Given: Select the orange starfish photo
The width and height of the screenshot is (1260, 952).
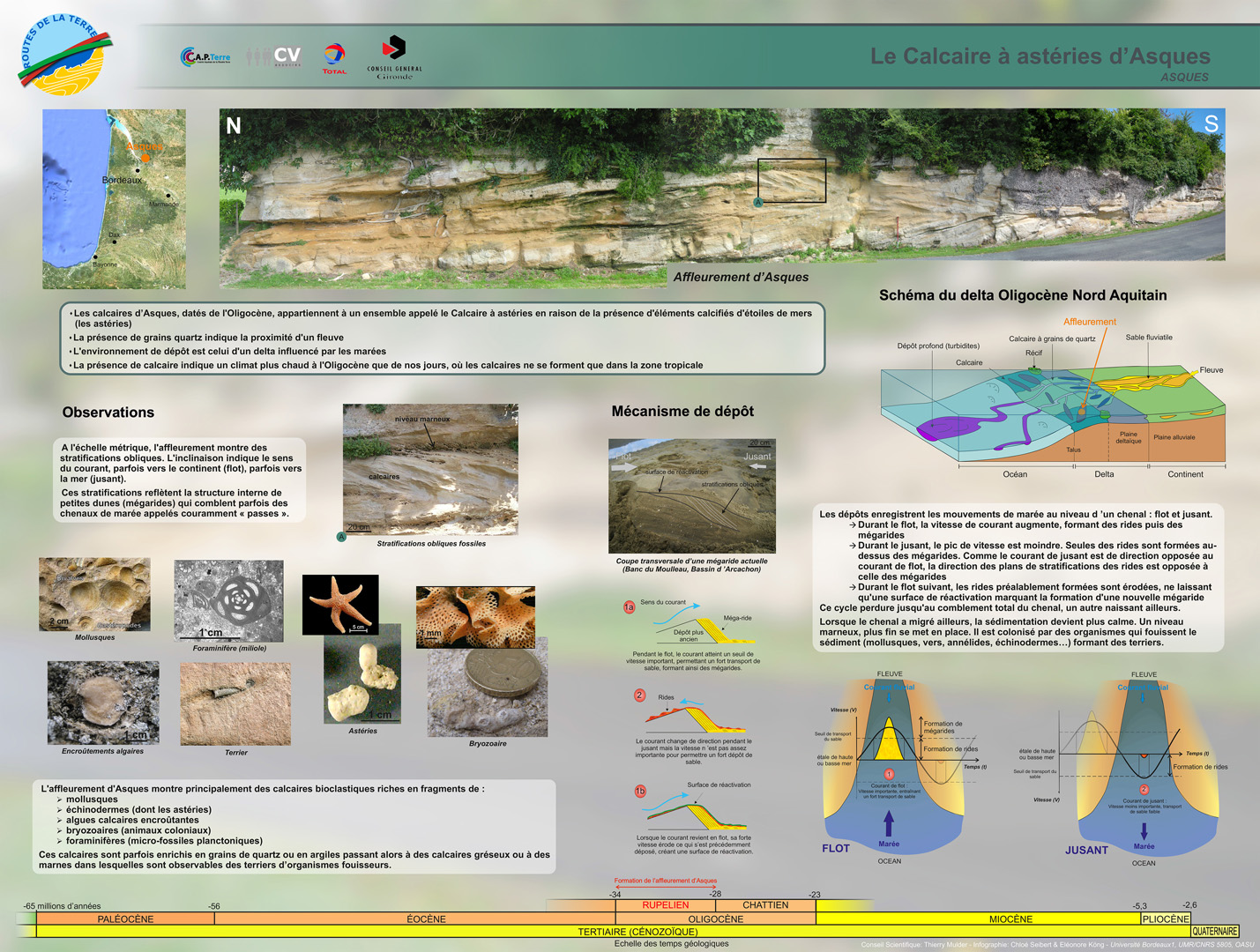Looking at the screenshot, I should click(x=340, y=605).
